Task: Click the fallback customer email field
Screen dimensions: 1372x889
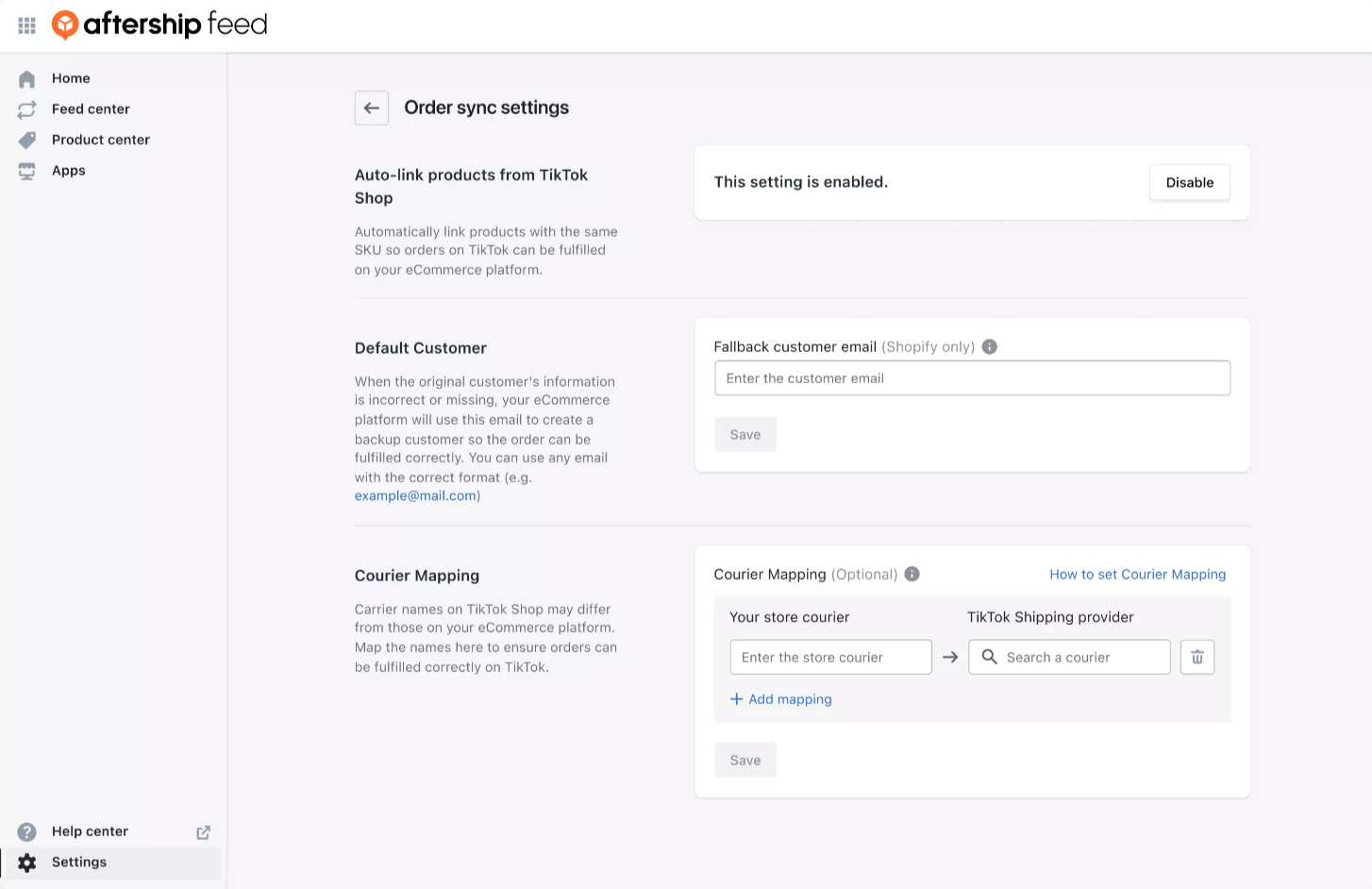Action: 972,378
